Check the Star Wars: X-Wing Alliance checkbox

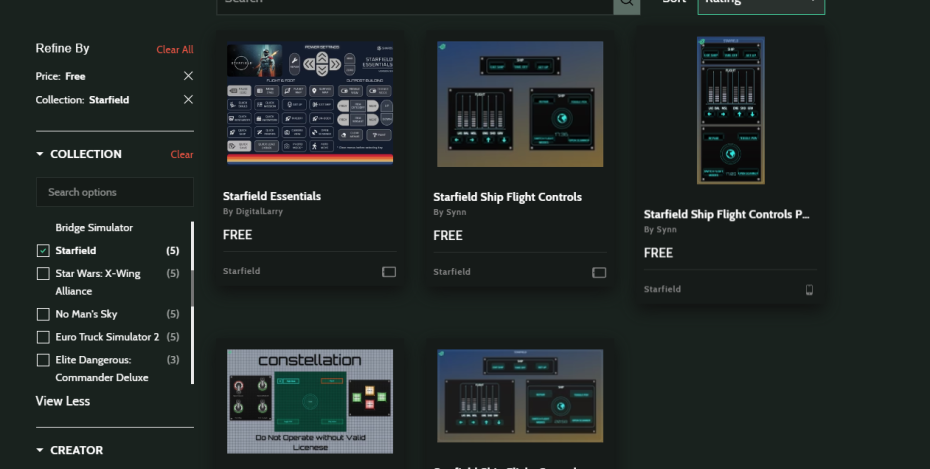[x=43, y=273]
